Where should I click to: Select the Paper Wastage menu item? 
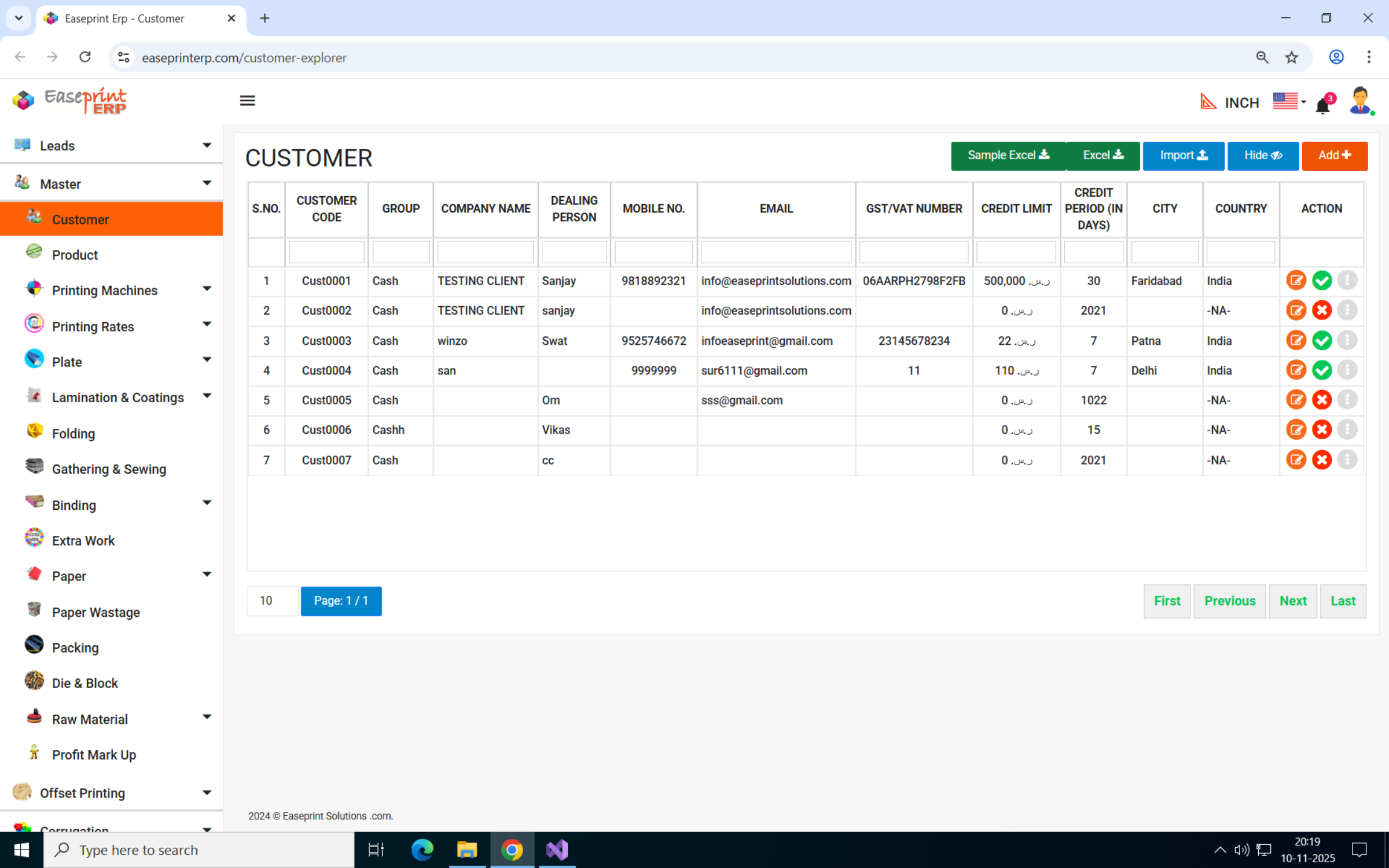96,612
